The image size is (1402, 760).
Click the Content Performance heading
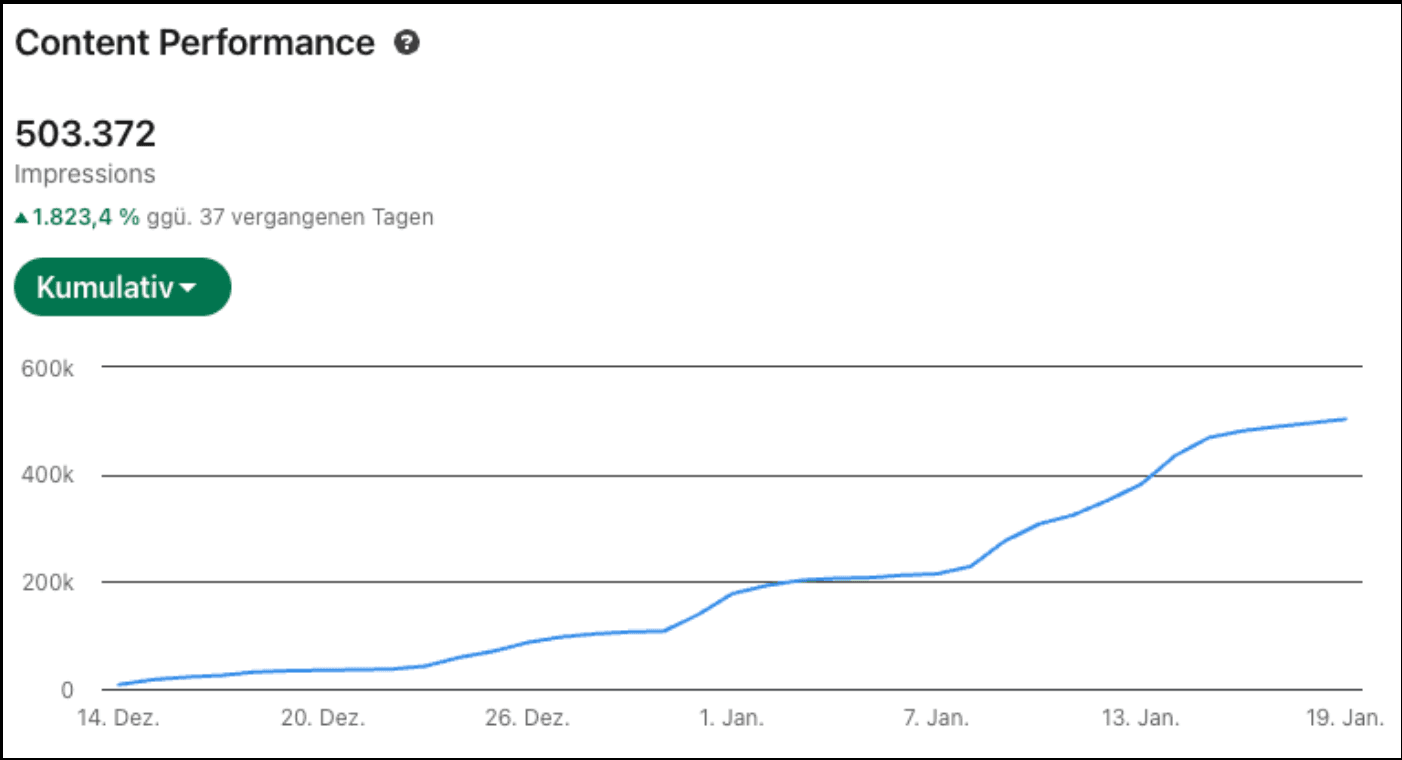[195, 43]
